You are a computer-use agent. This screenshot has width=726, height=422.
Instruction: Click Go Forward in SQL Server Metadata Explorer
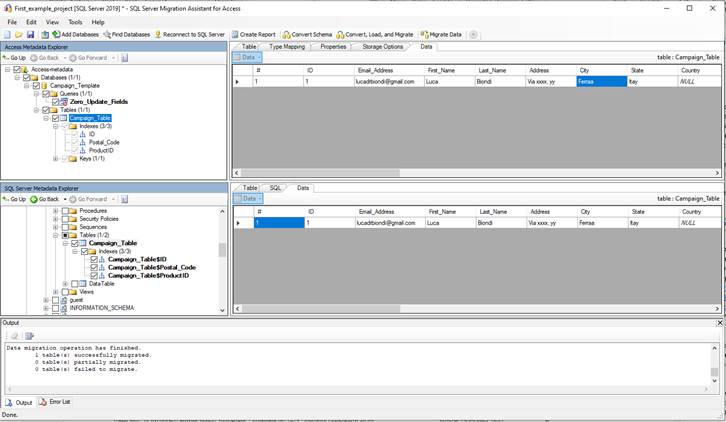[88, 199]
